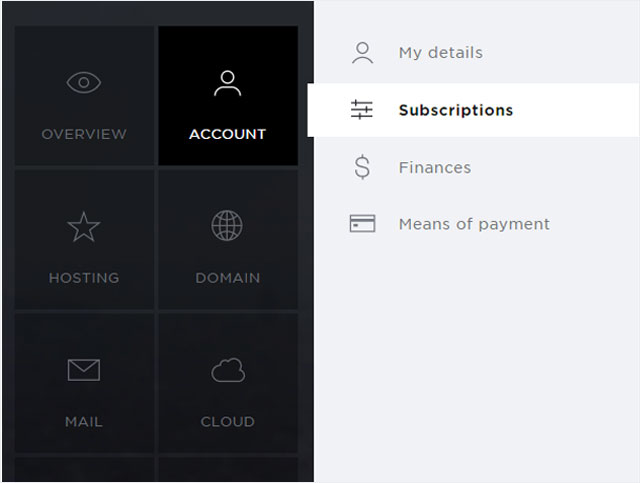Open the HOSTING label in the navigation grid

(84, 278)
